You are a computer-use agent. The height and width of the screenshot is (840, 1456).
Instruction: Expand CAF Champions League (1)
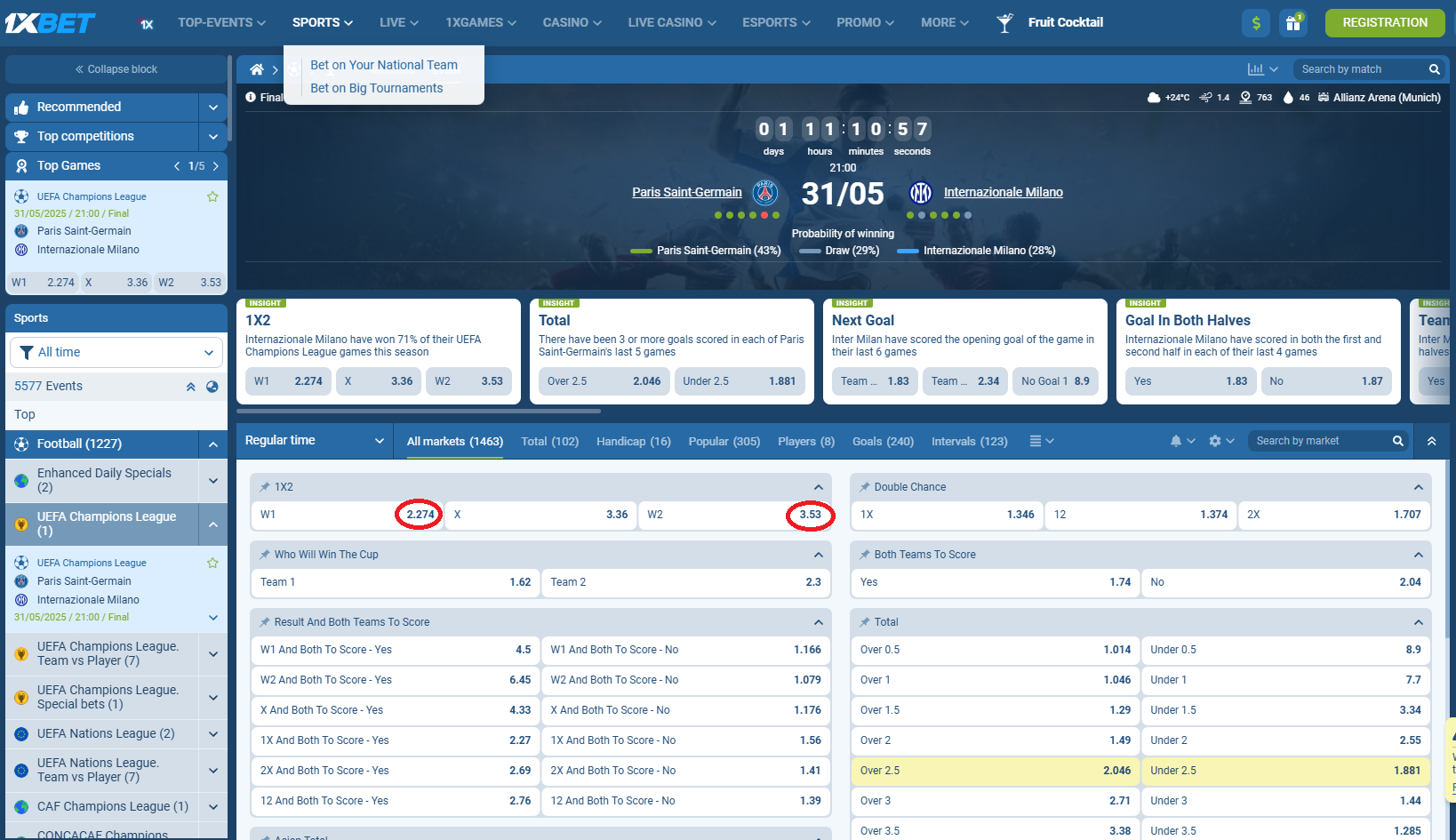(212, 807)
